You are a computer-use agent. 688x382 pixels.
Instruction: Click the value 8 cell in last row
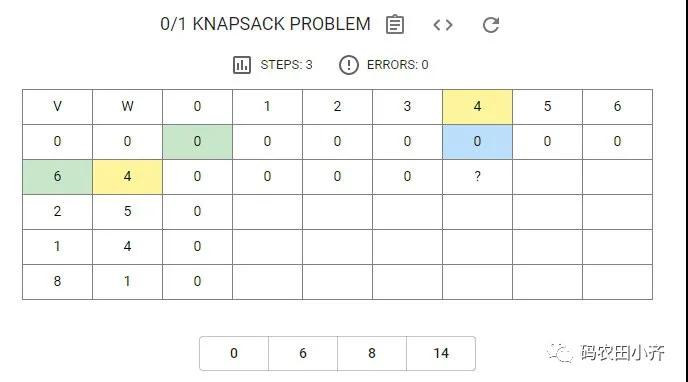point(57,282)
